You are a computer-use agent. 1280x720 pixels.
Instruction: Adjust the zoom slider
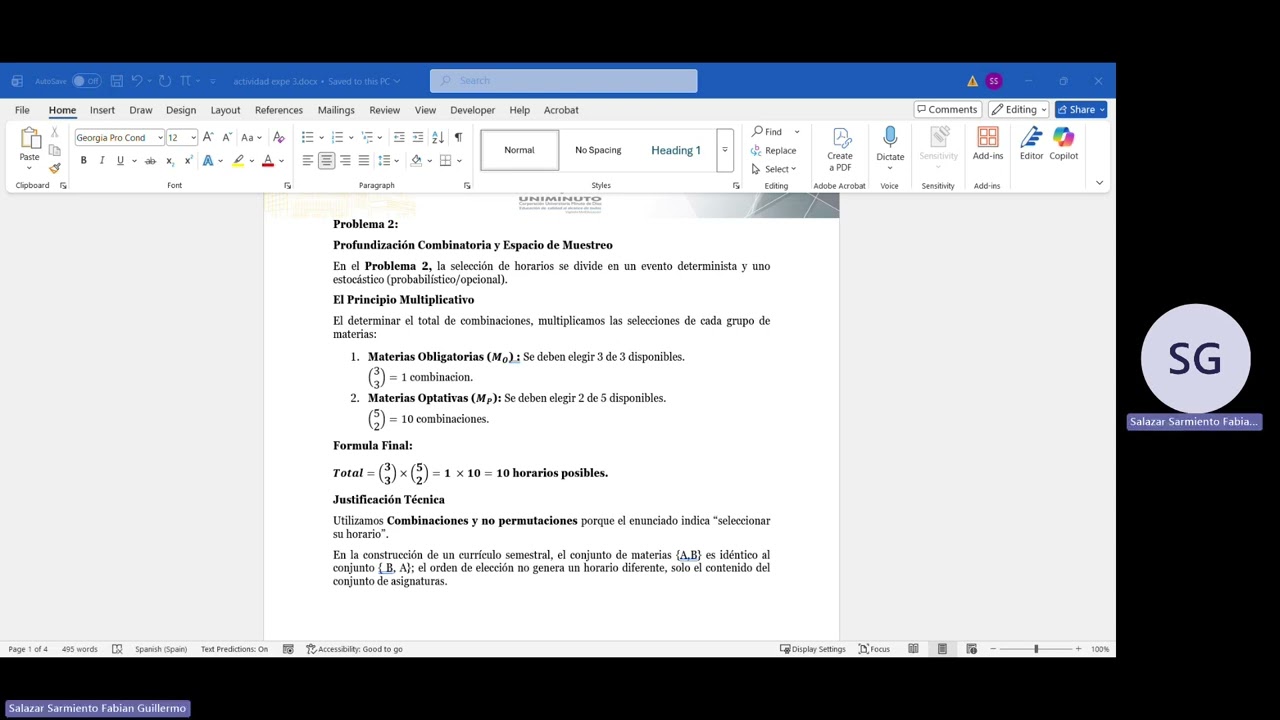click(1036, 649)
